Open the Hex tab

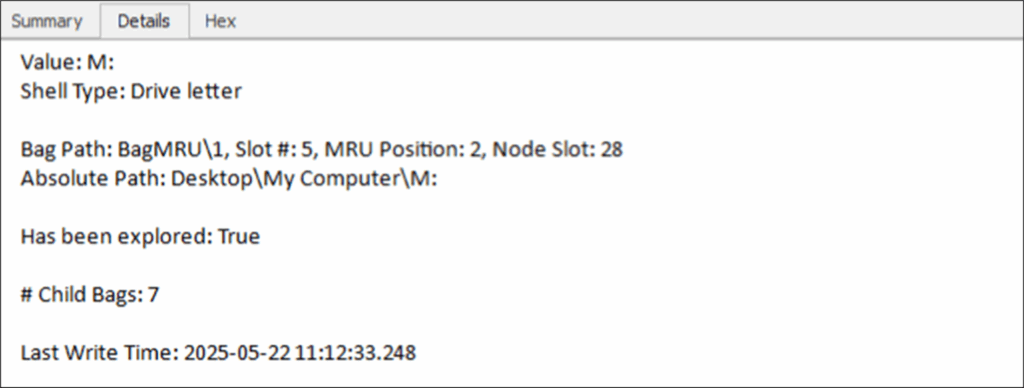(x=220, y=21)
